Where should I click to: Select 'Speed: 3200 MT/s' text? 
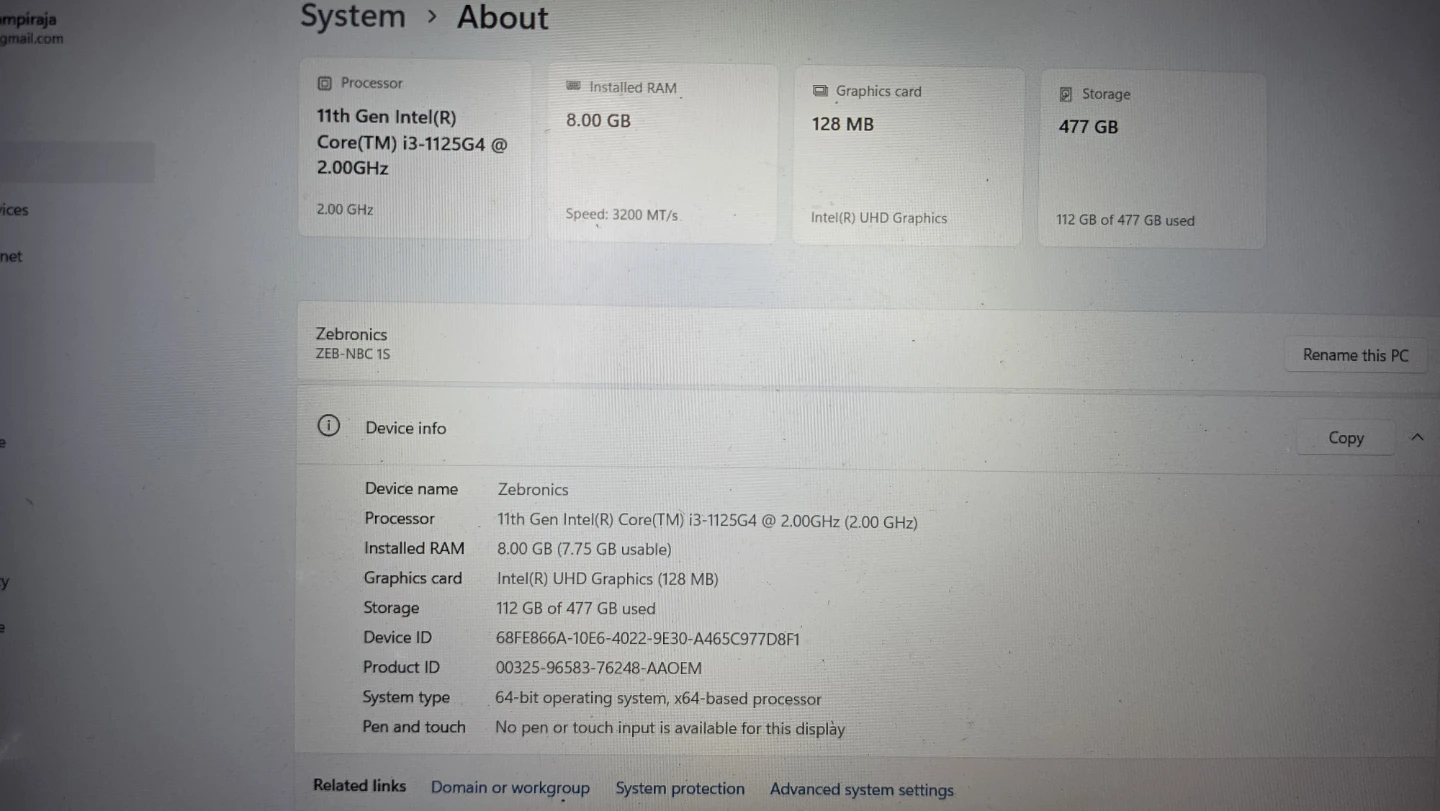622,215
